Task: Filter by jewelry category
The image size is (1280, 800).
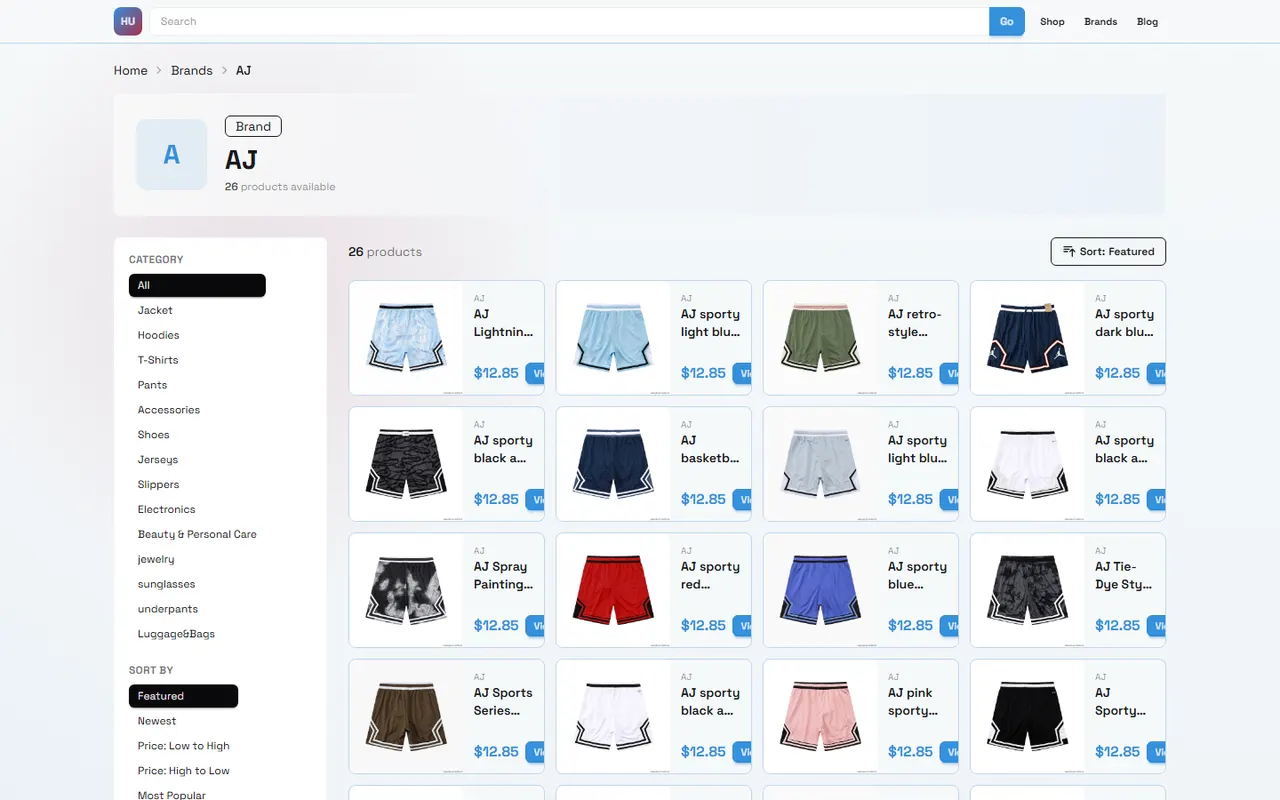Action: [156, 560]
